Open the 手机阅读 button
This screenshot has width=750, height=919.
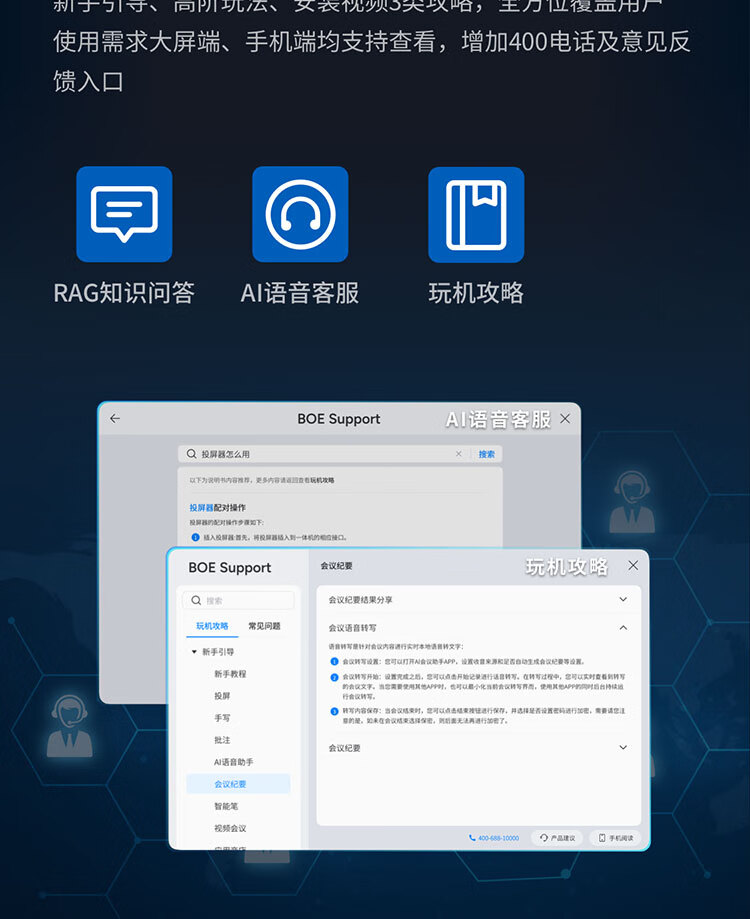click(615, 838)
